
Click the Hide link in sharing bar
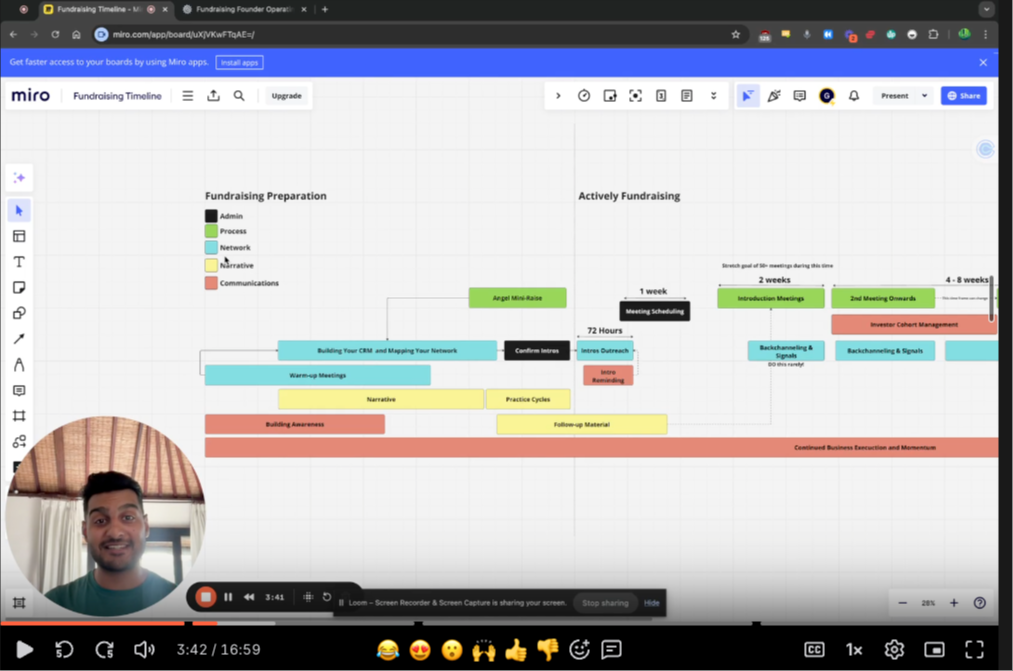tap(651, 603)
